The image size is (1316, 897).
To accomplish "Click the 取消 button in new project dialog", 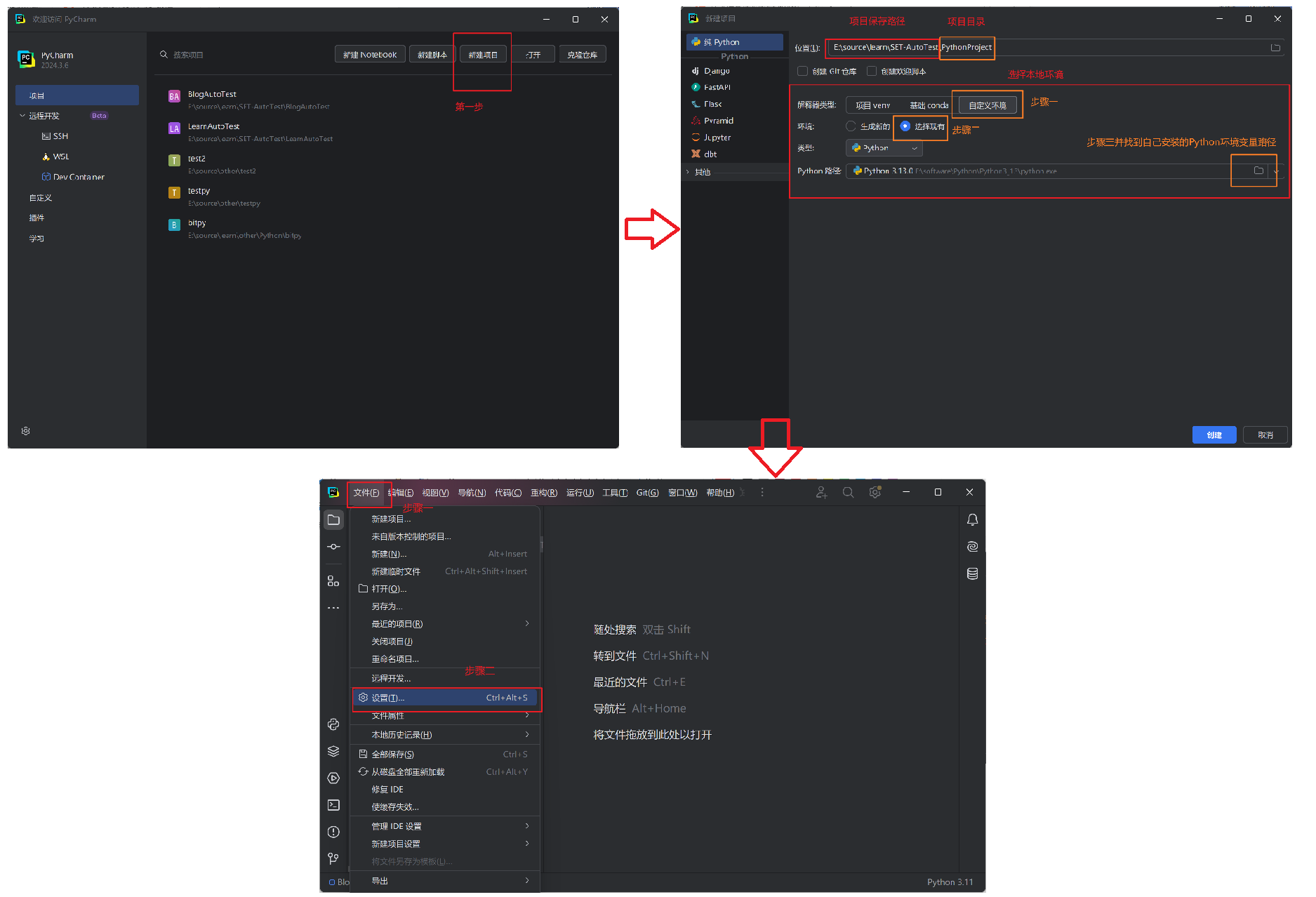I will click(1265, 435).
